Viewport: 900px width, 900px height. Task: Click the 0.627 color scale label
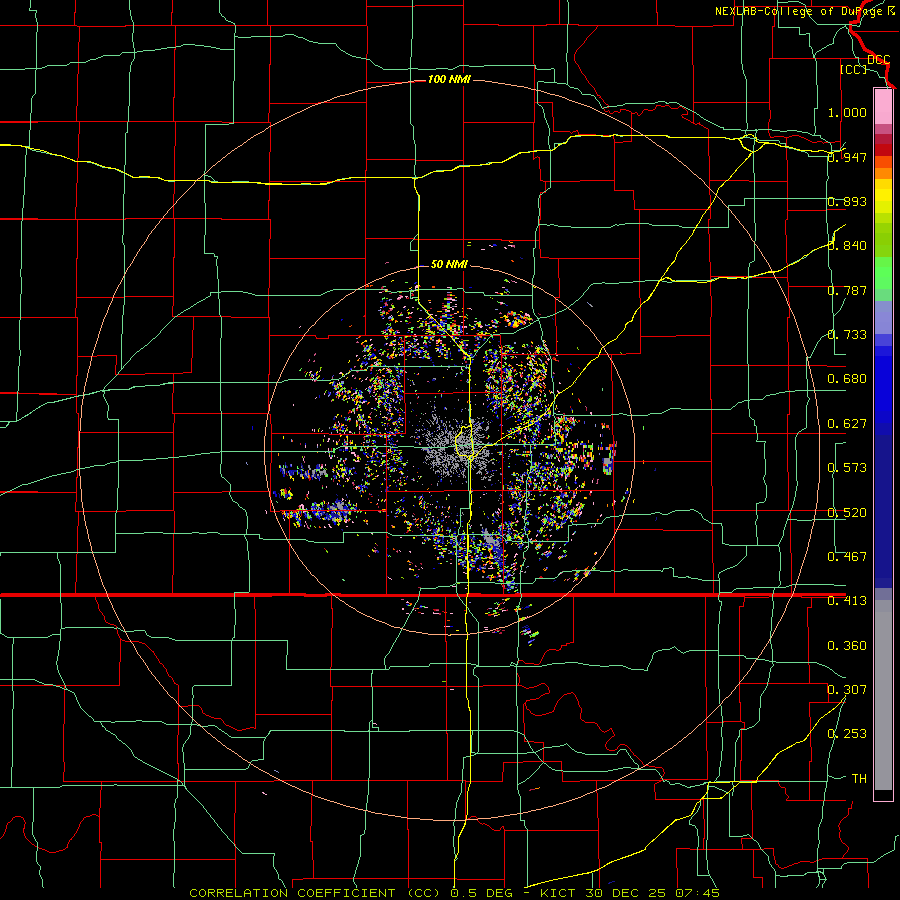tap(847, 424)
